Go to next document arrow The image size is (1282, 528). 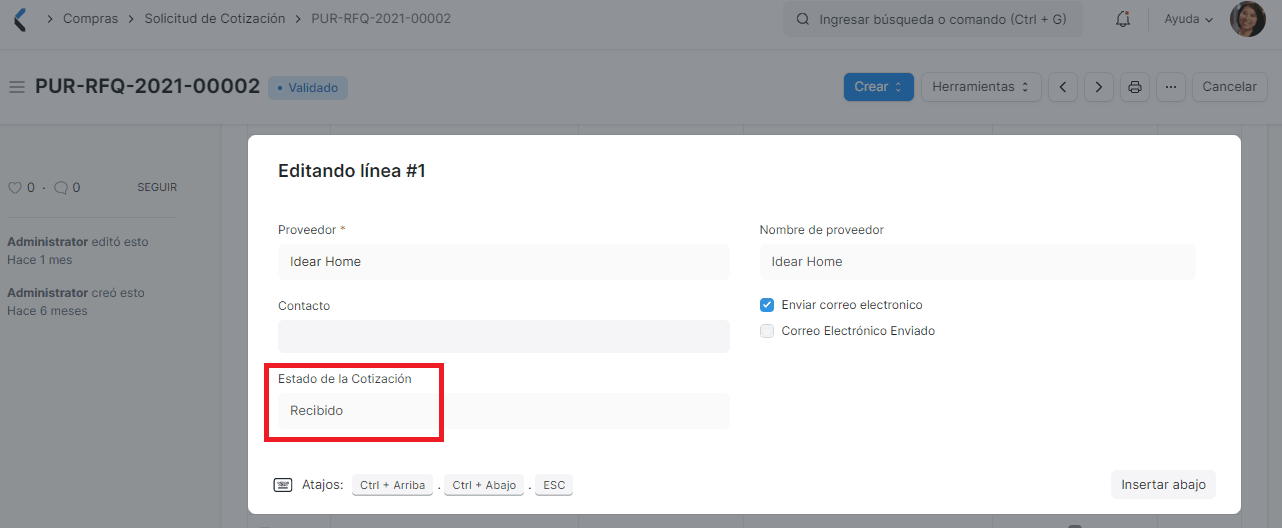coord(1099,87)
